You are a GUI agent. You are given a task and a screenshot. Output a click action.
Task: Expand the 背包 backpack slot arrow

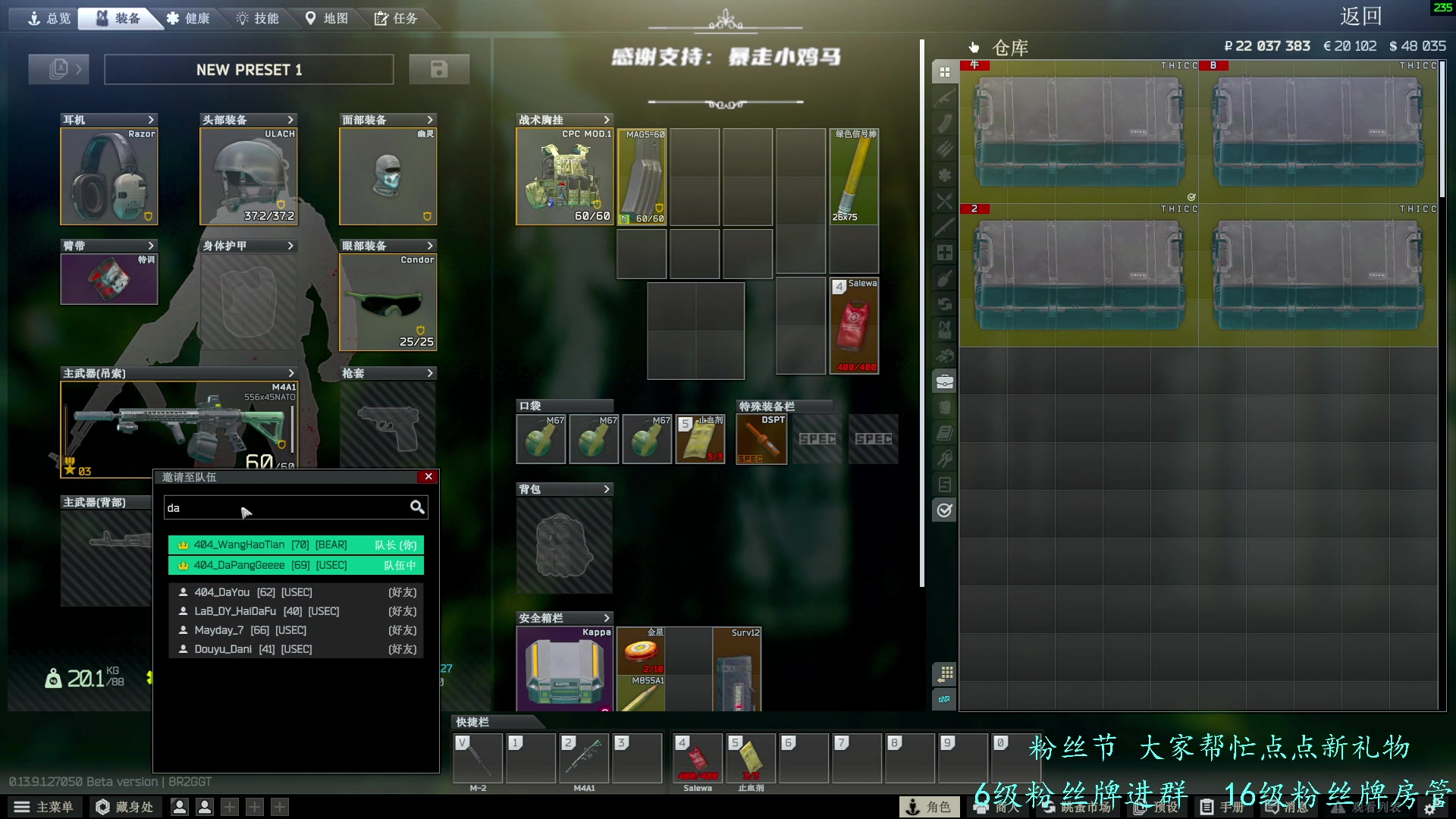point(607,489)
